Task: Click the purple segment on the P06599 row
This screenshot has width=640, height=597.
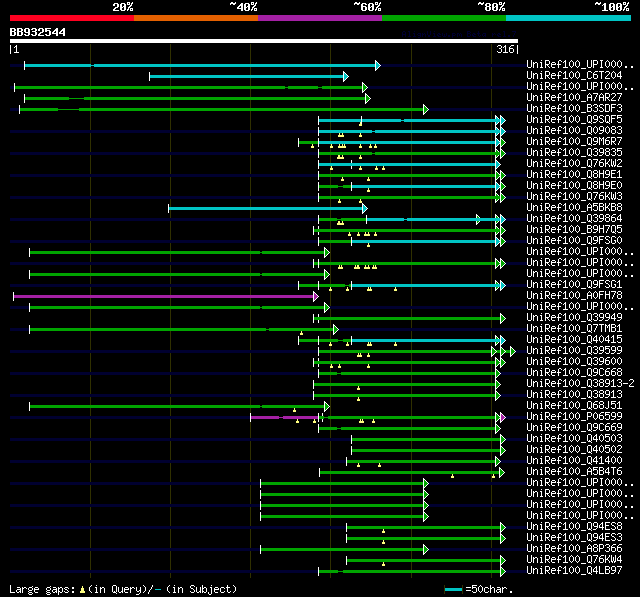Action: 284,417
